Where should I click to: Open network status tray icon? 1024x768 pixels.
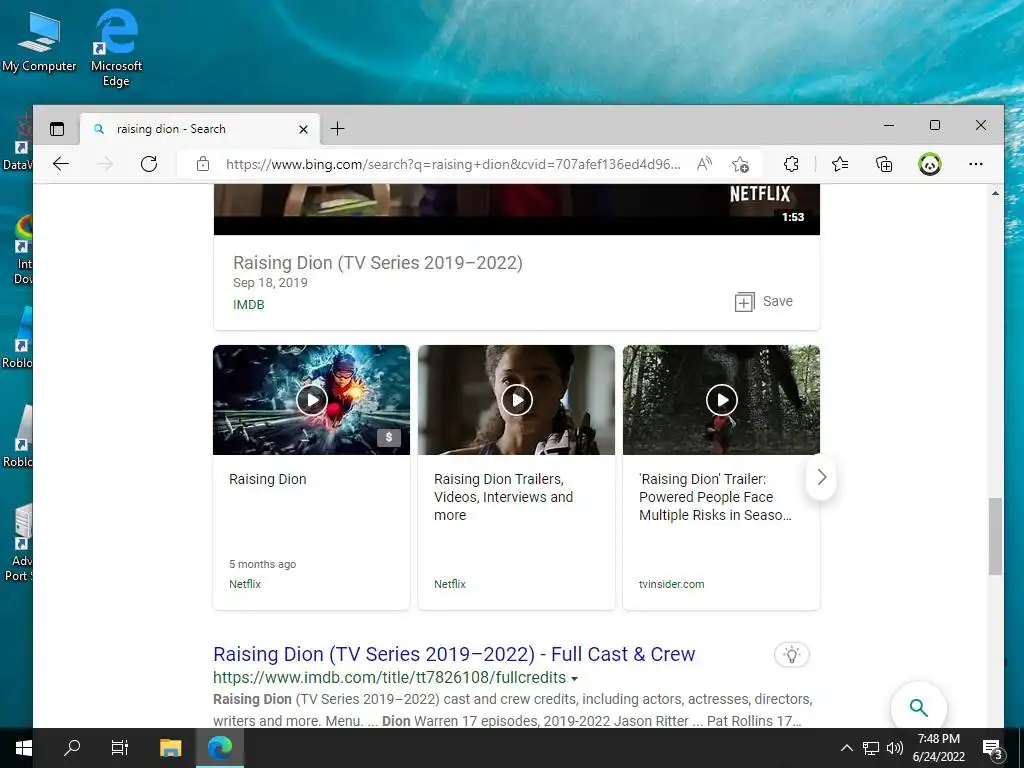(871, 748)
